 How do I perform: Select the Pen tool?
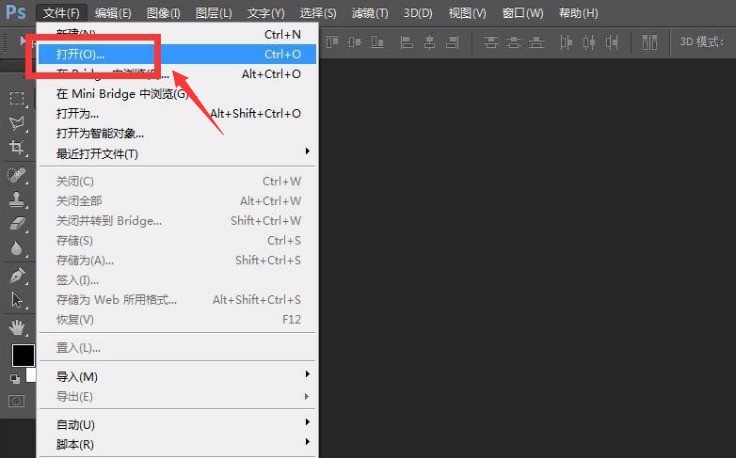[17, 275]
